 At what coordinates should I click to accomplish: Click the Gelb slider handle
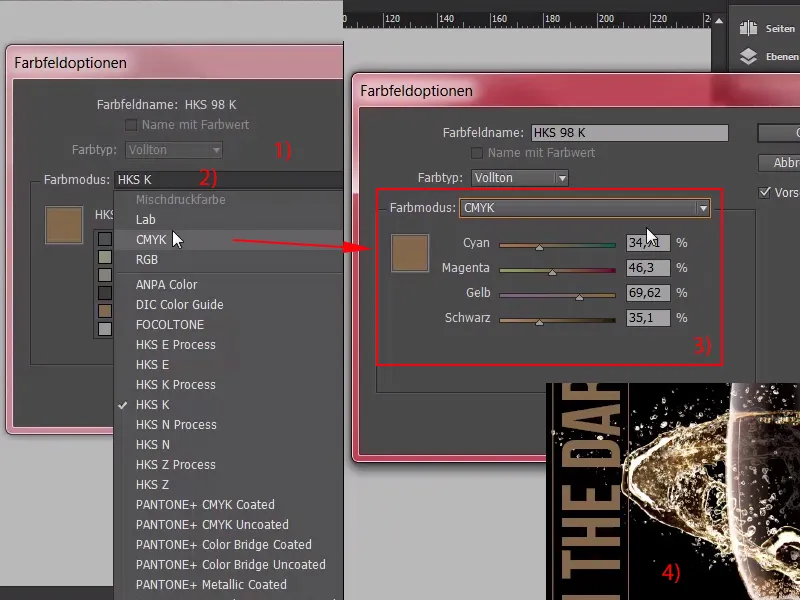tap(579, 297)
